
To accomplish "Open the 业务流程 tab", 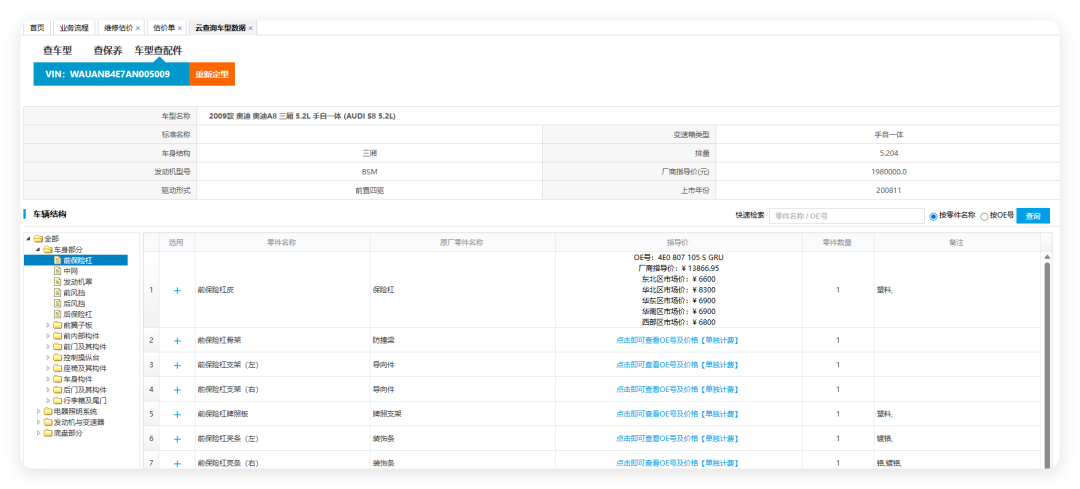I will coord(74,28).
